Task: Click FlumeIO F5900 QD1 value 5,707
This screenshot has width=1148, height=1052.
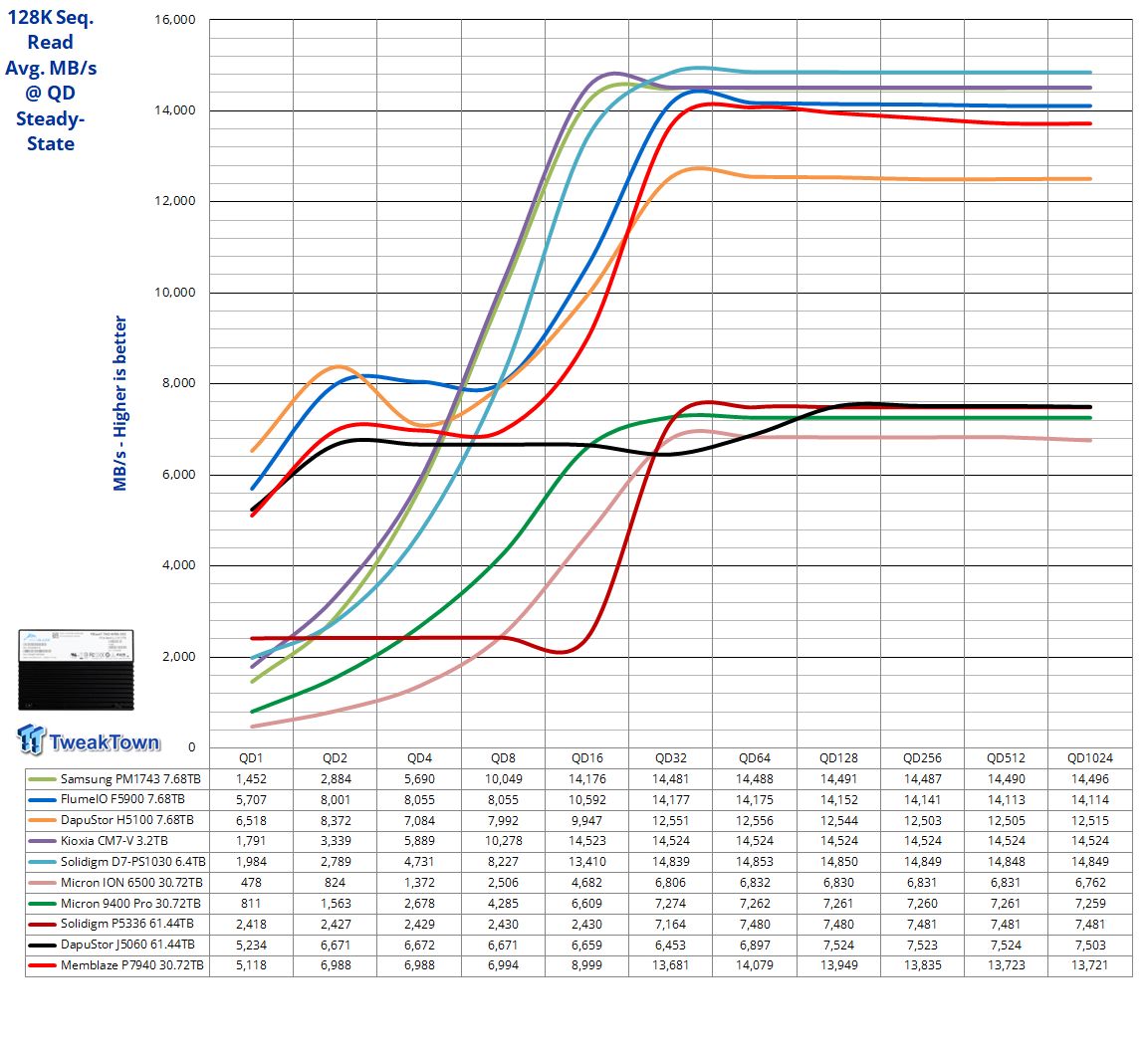Action: coord(251,800)
